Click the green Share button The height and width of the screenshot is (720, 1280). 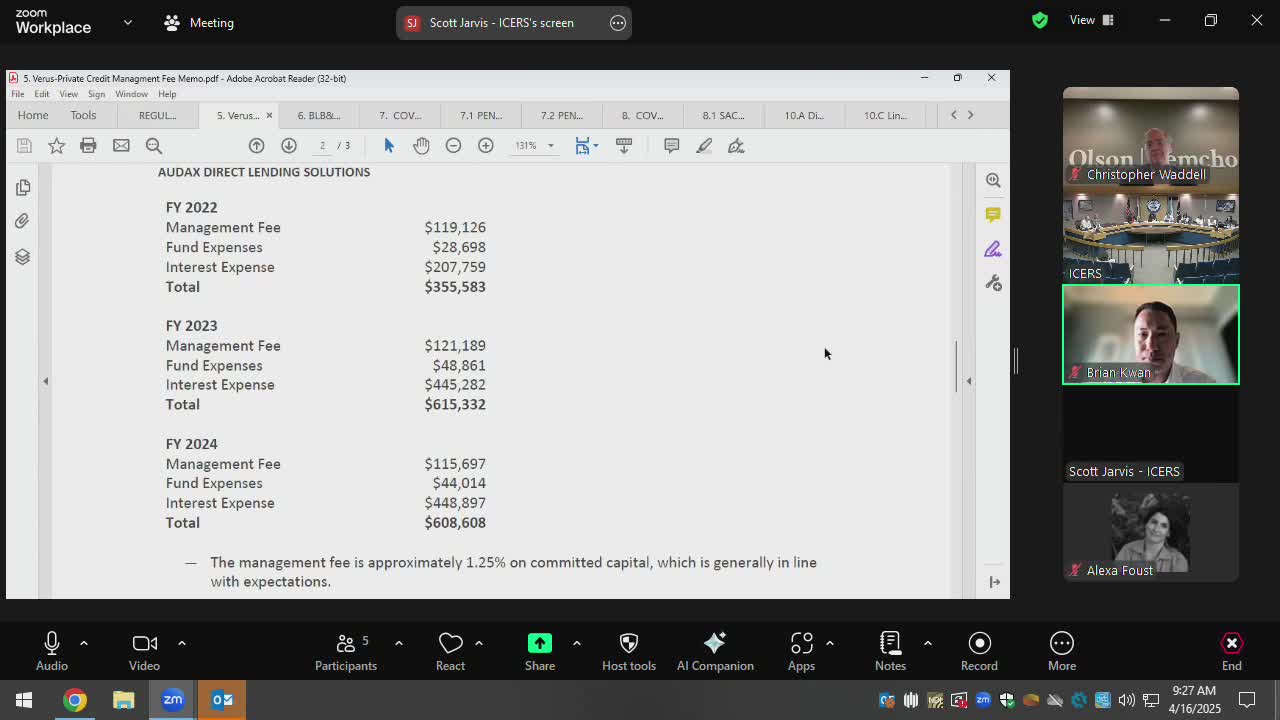[x=539, y=651]
